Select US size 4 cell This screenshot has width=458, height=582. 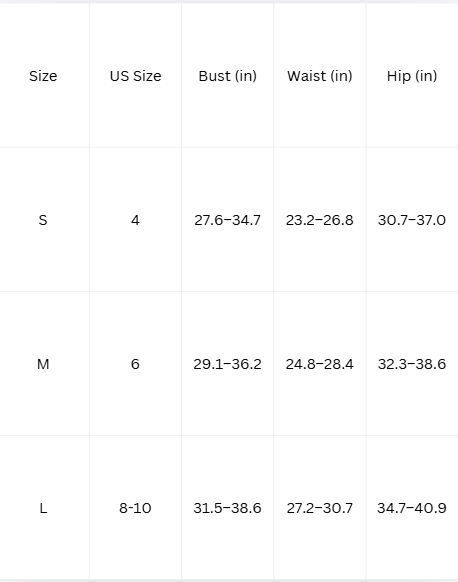135,220
